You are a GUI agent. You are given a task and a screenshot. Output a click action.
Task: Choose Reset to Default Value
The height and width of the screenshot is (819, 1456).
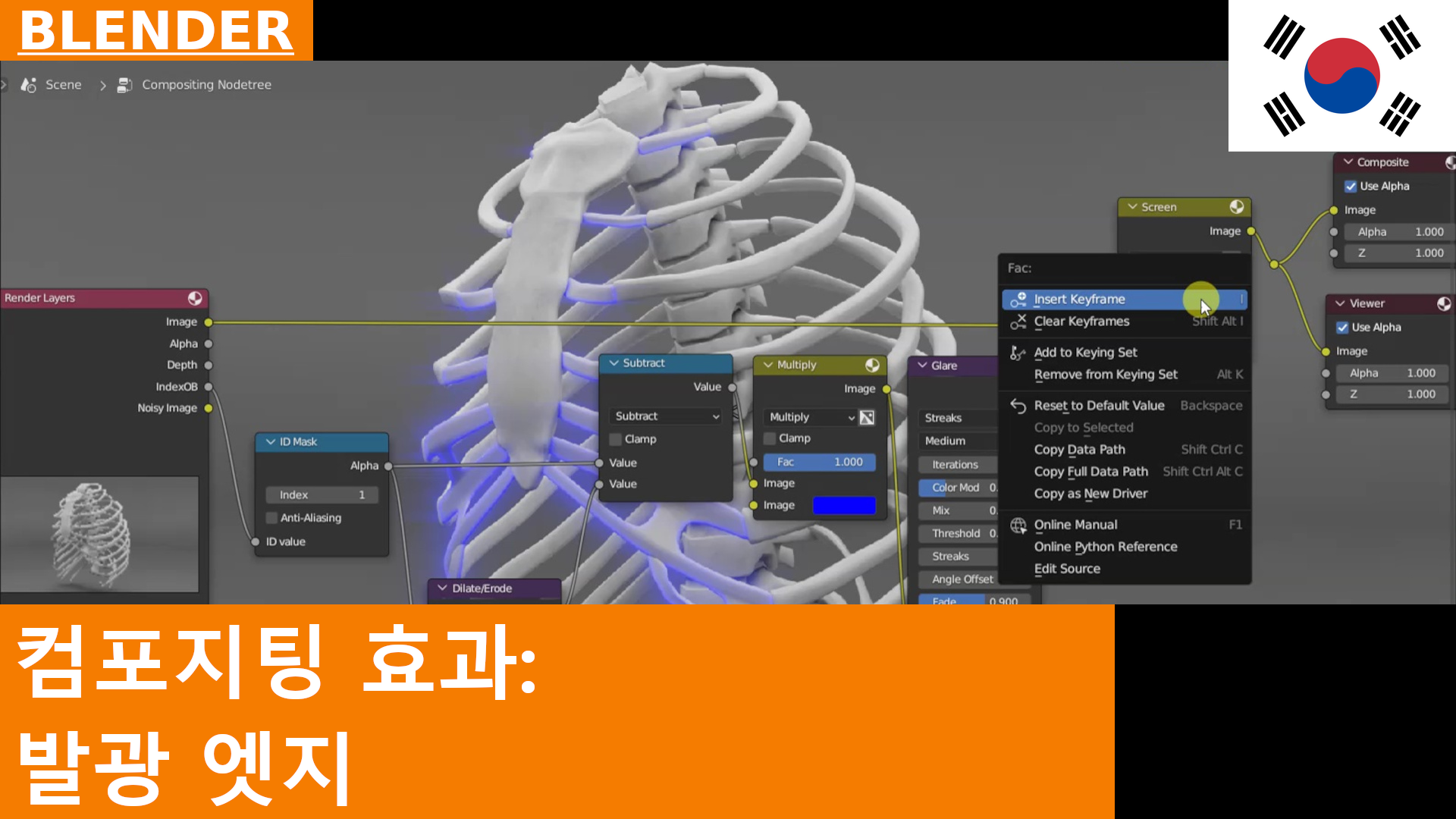1125,406
